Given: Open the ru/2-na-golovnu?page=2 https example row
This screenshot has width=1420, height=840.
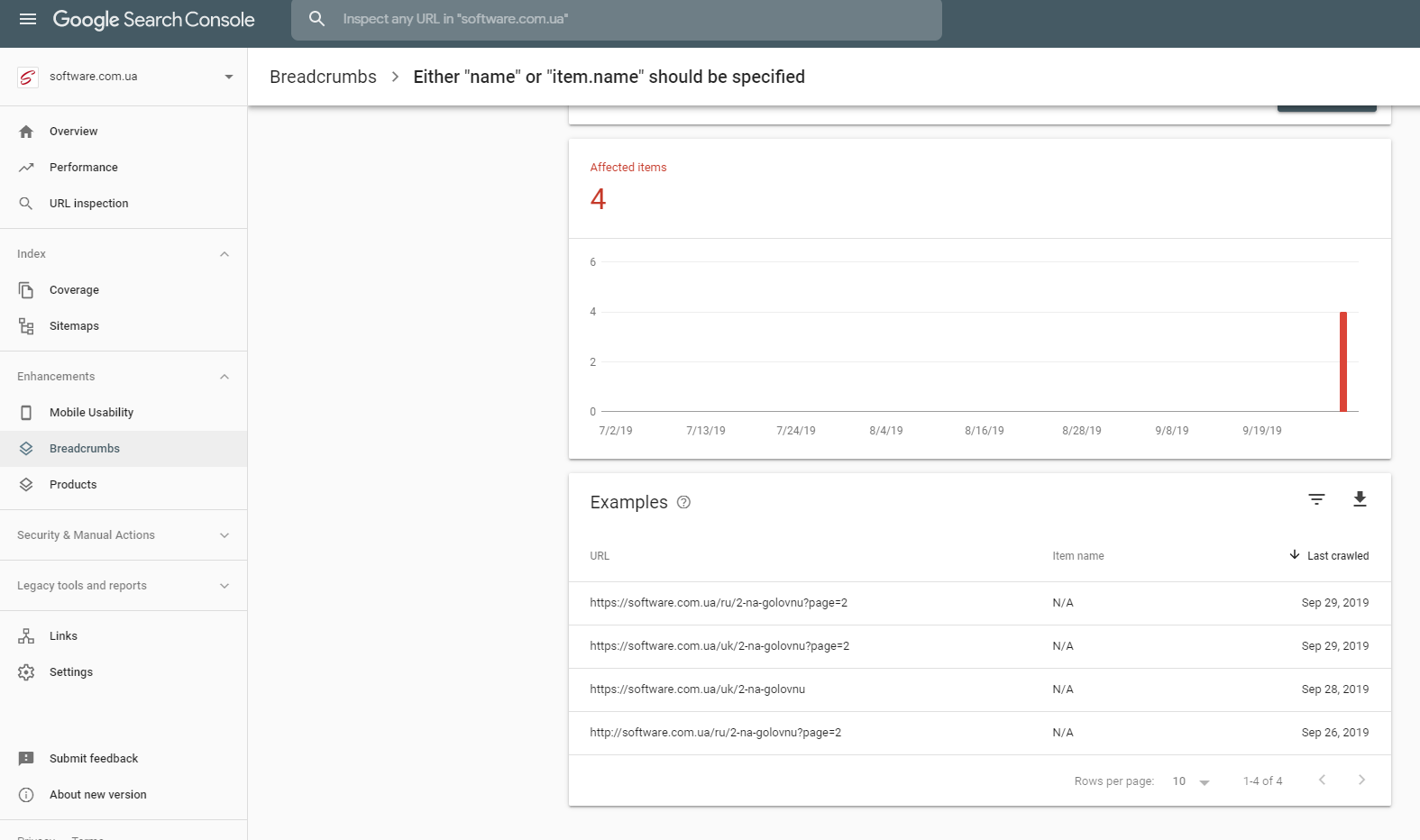Looking at the screenshot, I should [x=979, y=604].
